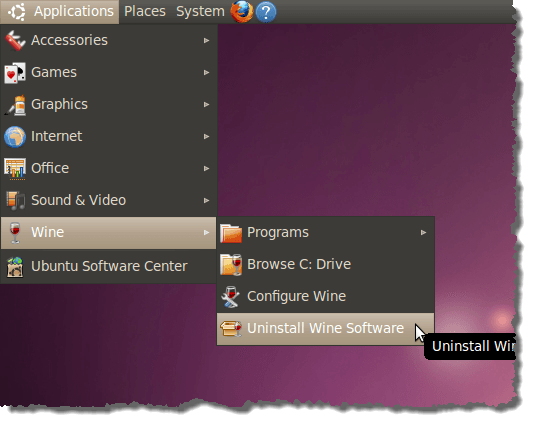Click the Office chart icon
The width and height of the screenshot is (533, 422).
pos(15,169)
